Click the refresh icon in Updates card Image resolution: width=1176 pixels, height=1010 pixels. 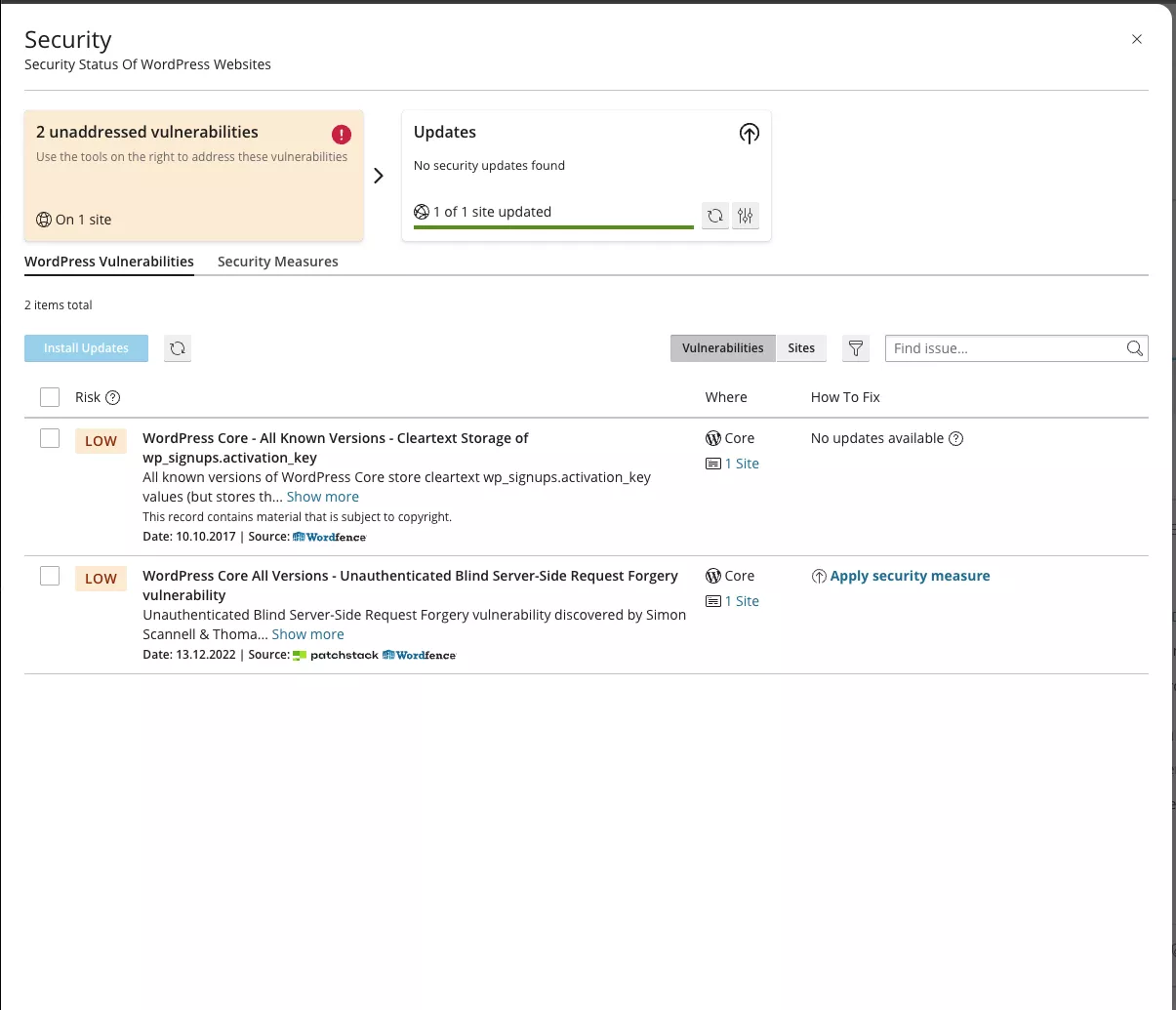715,216
